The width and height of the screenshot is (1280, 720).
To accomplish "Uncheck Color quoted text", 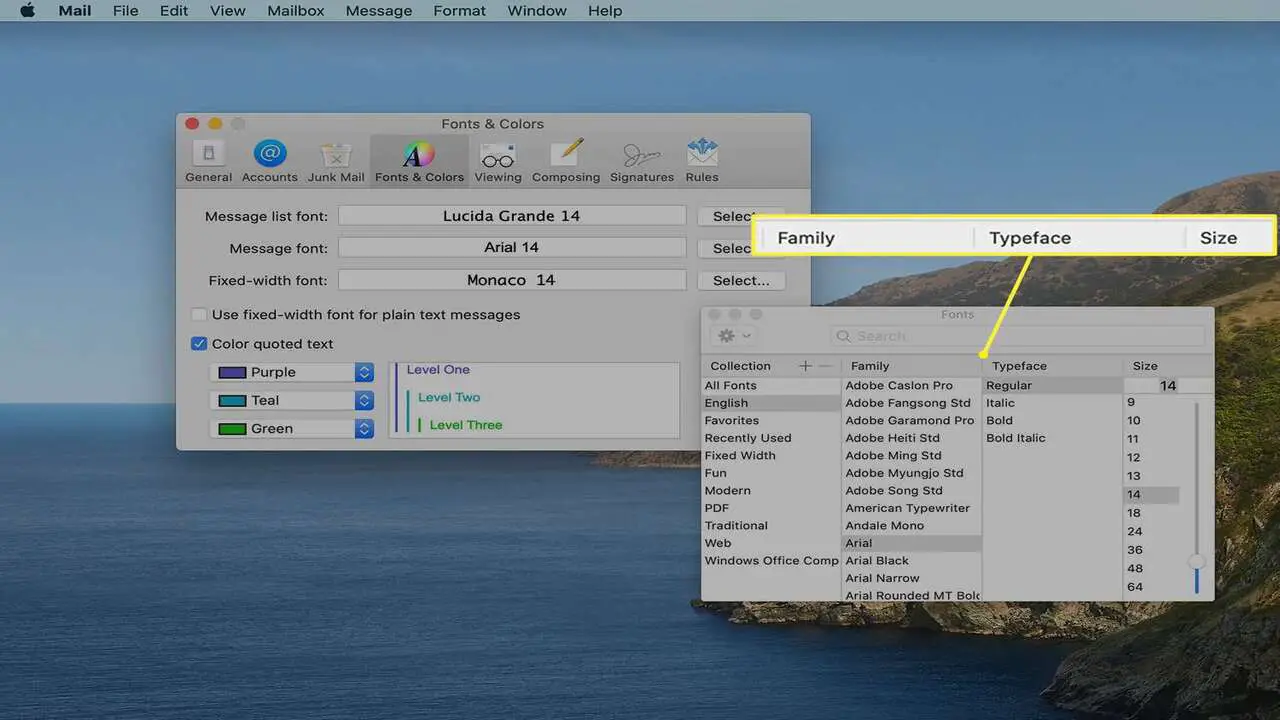I will [199, 343].
